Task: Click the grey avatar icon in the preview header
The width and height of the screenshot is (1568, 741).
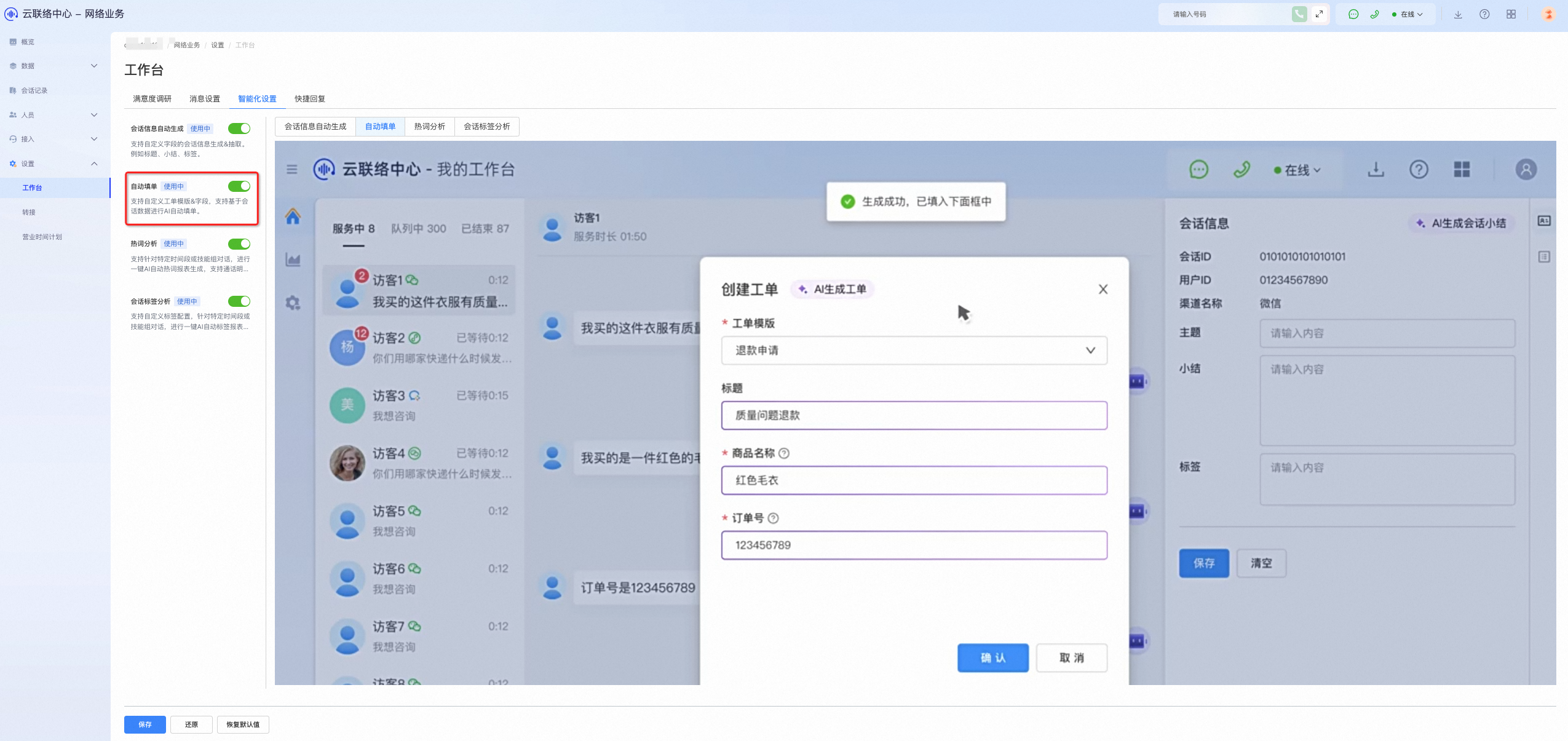Action: click(x=1526, y=169)
